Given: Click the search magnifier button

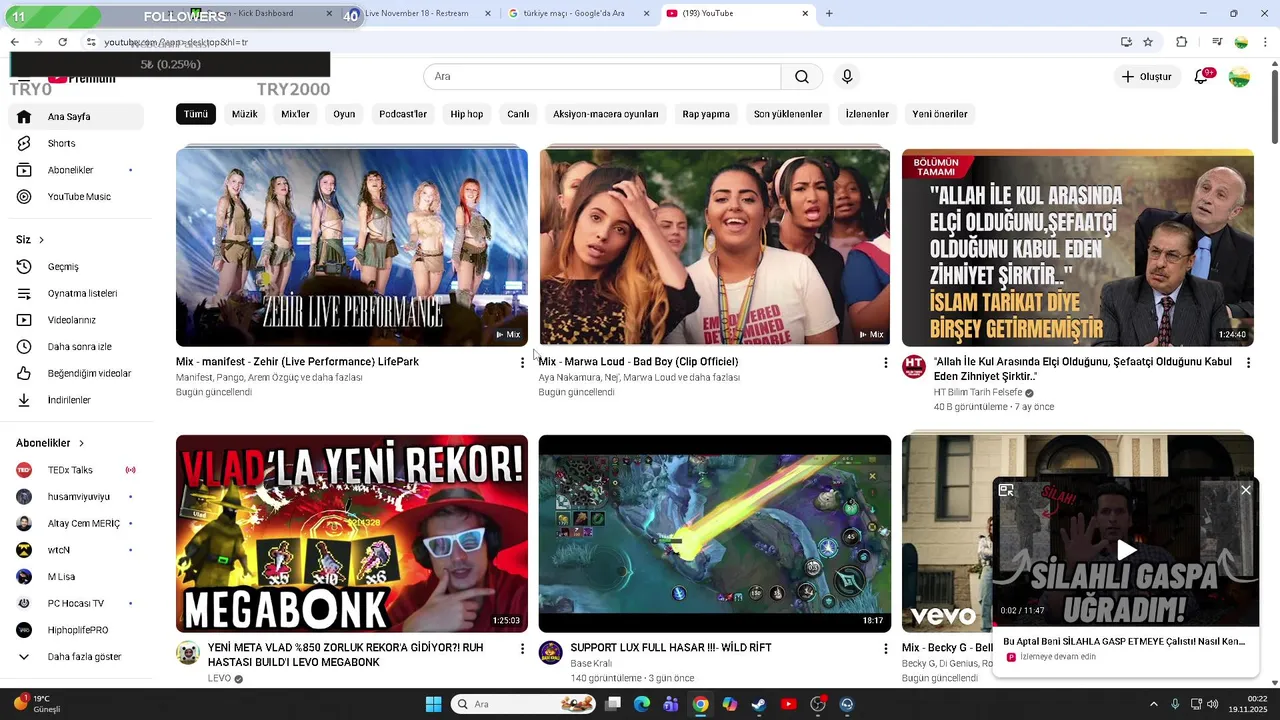Looking at the screenshot, I should pos(802,77).
